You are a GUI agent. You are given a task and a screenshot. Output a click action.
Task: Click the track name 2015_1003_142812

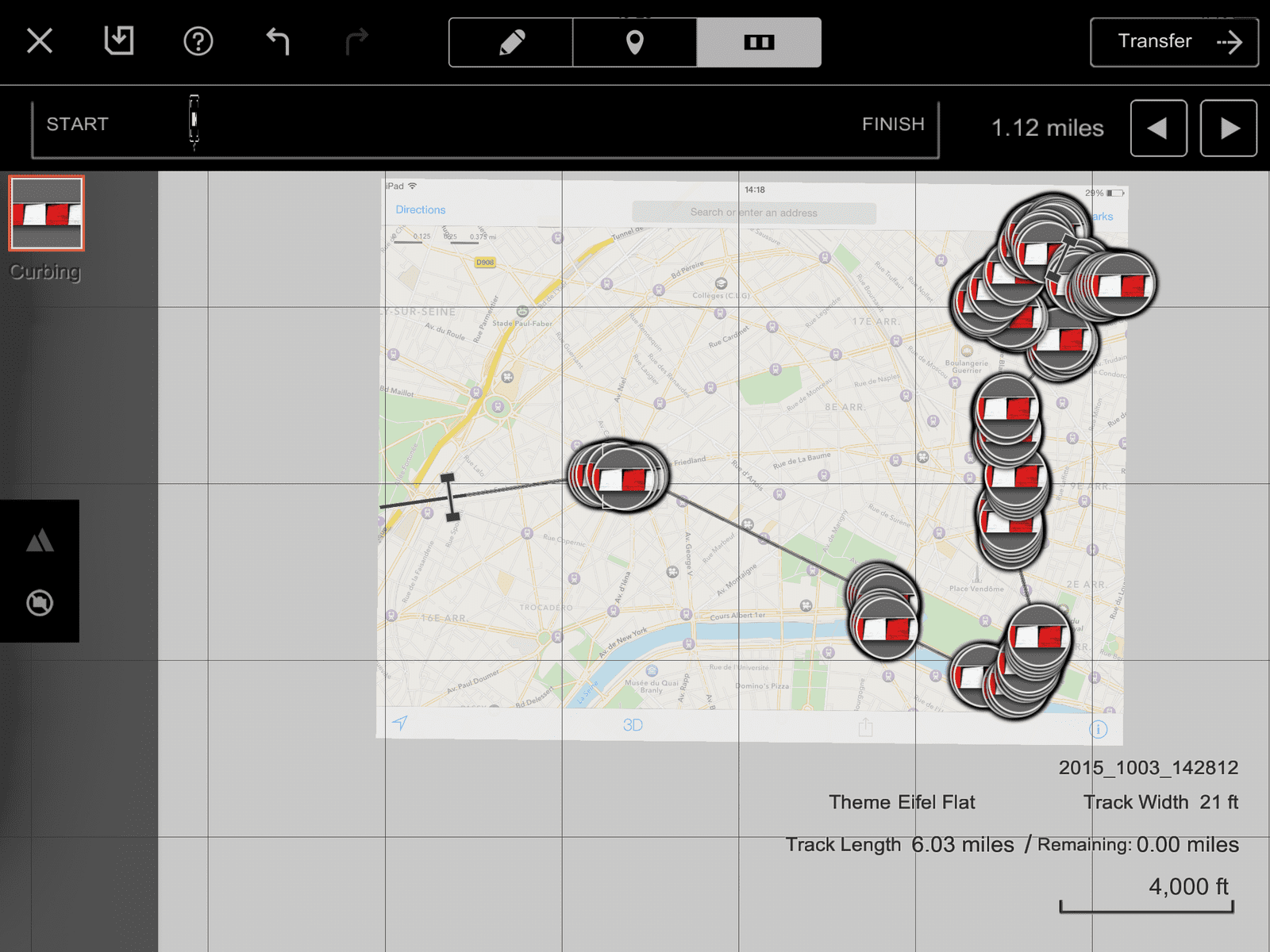1148,767
